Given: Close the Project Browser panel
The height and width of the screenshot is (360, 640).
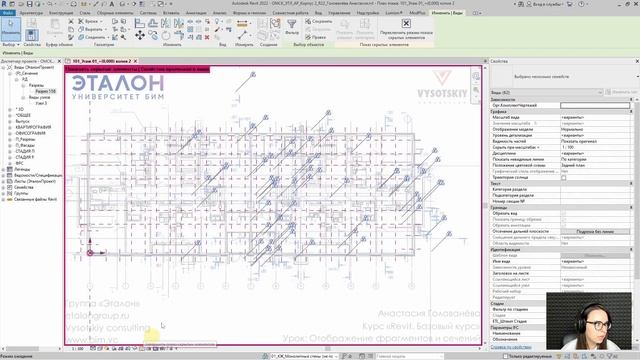Looking at the screenshot, I should [59, 61].
